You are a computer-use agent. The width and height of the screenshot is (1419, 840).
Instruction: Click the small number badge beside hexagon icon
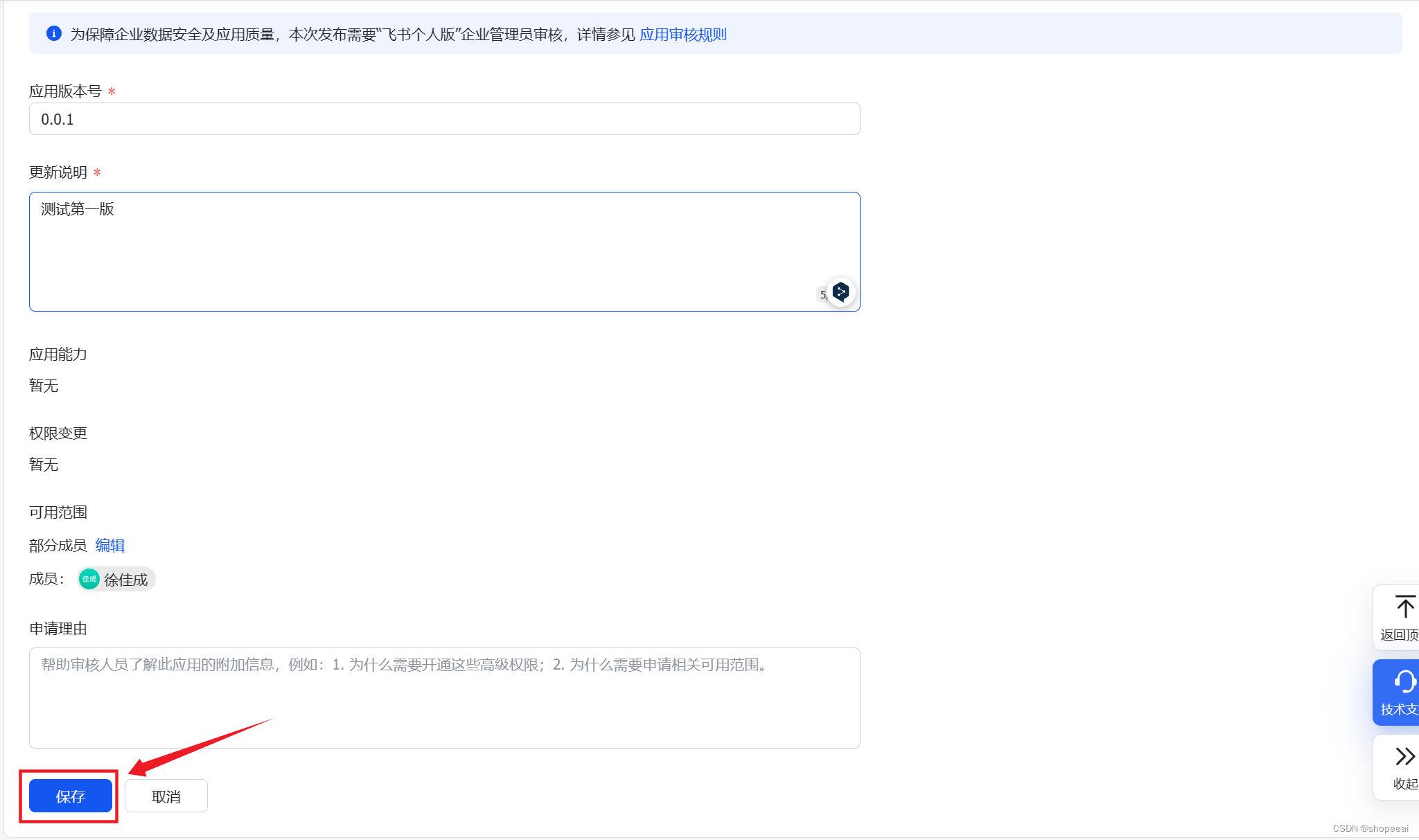pos(822,295)
